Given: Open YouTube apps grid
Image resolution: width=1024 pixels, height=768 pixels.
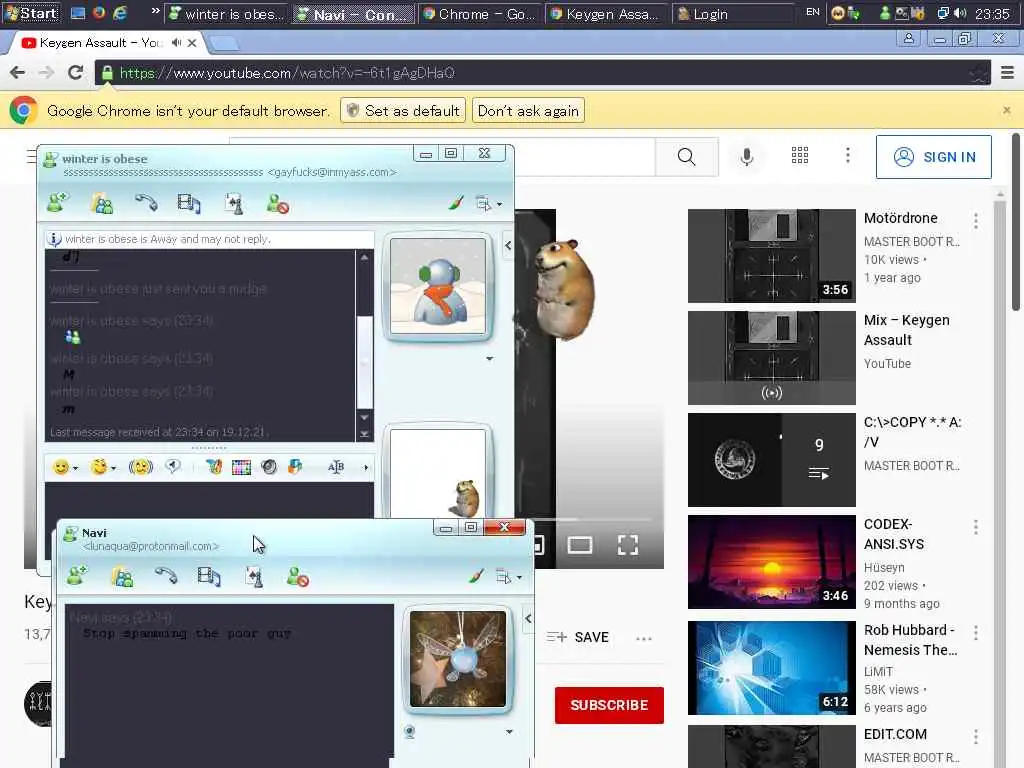Looking at the screenshot, I should [800, 155].
